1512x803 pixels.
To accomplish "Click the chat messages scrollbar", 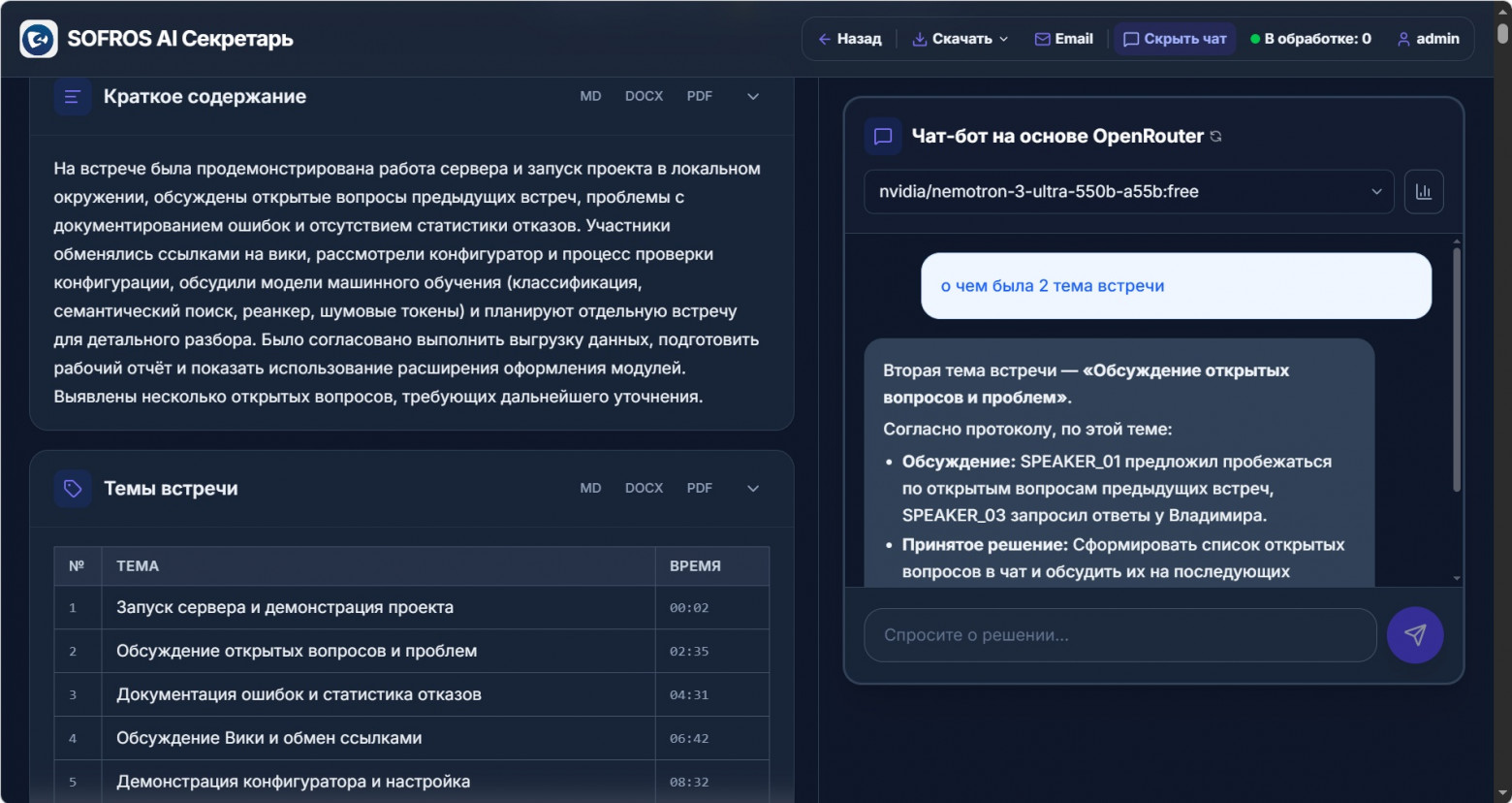I will (x=1457, y=369).
